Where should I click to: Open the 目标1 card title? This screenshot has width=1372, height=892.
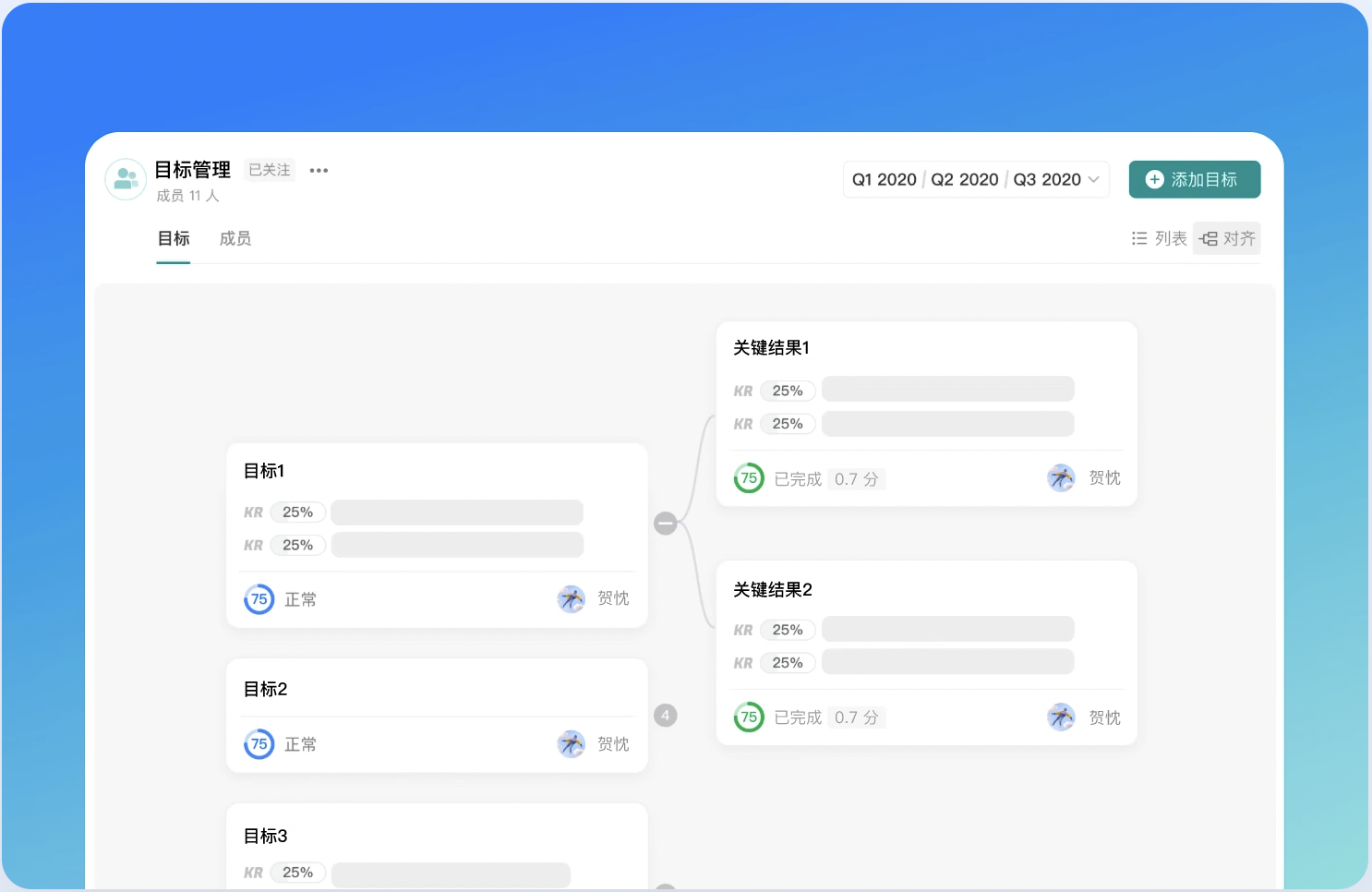click(x=264, y=471)
